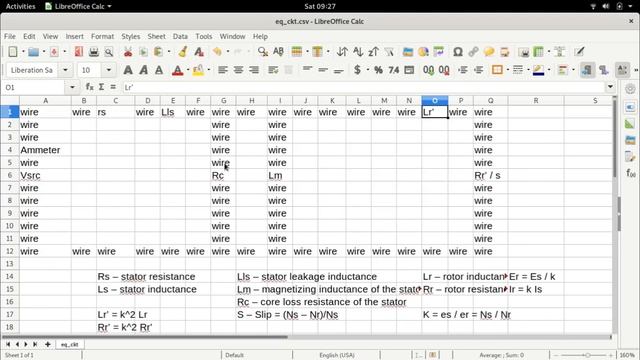Cut selection with scissors icon
The height and width of the screenshot is (360, 640).
(128, 52)
